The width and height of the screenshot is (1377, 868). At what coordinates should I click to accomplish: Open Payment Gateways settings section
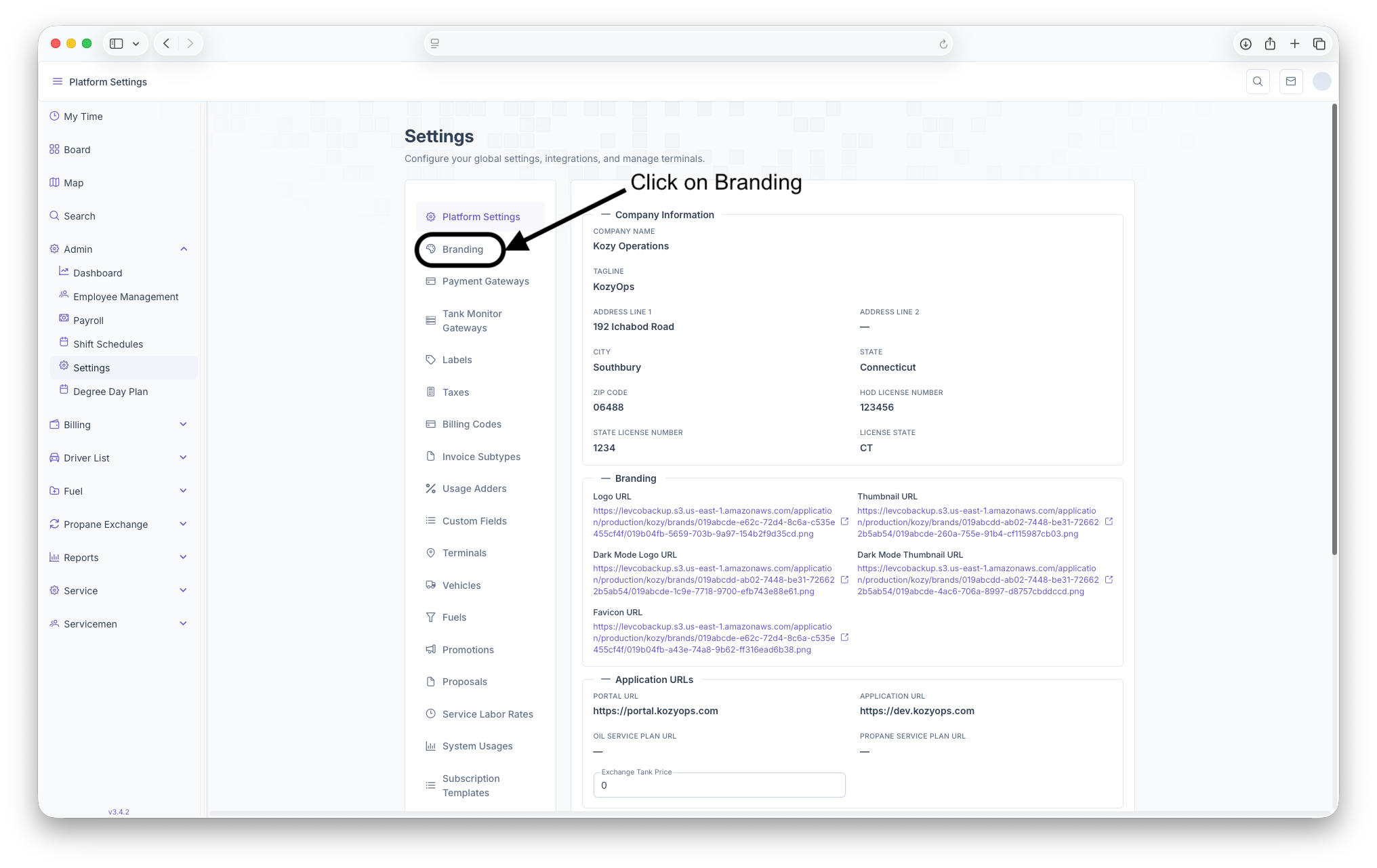485,281
